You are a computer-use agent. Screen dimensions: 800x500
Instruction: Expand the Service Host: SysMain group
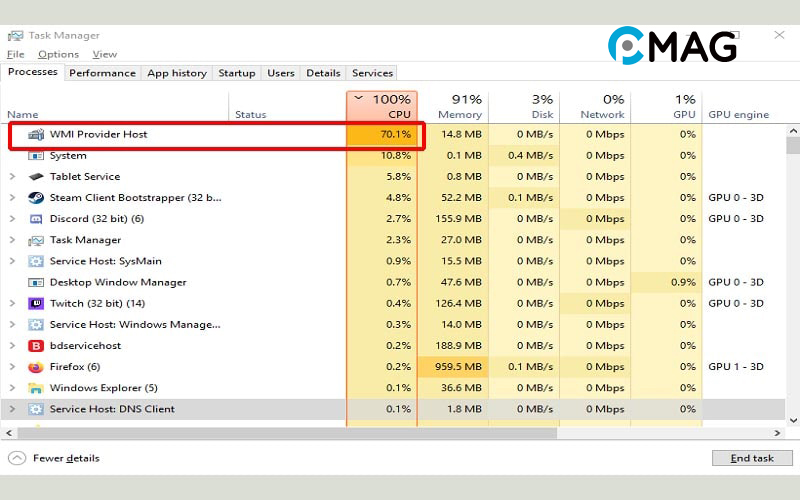pos(12,261)
